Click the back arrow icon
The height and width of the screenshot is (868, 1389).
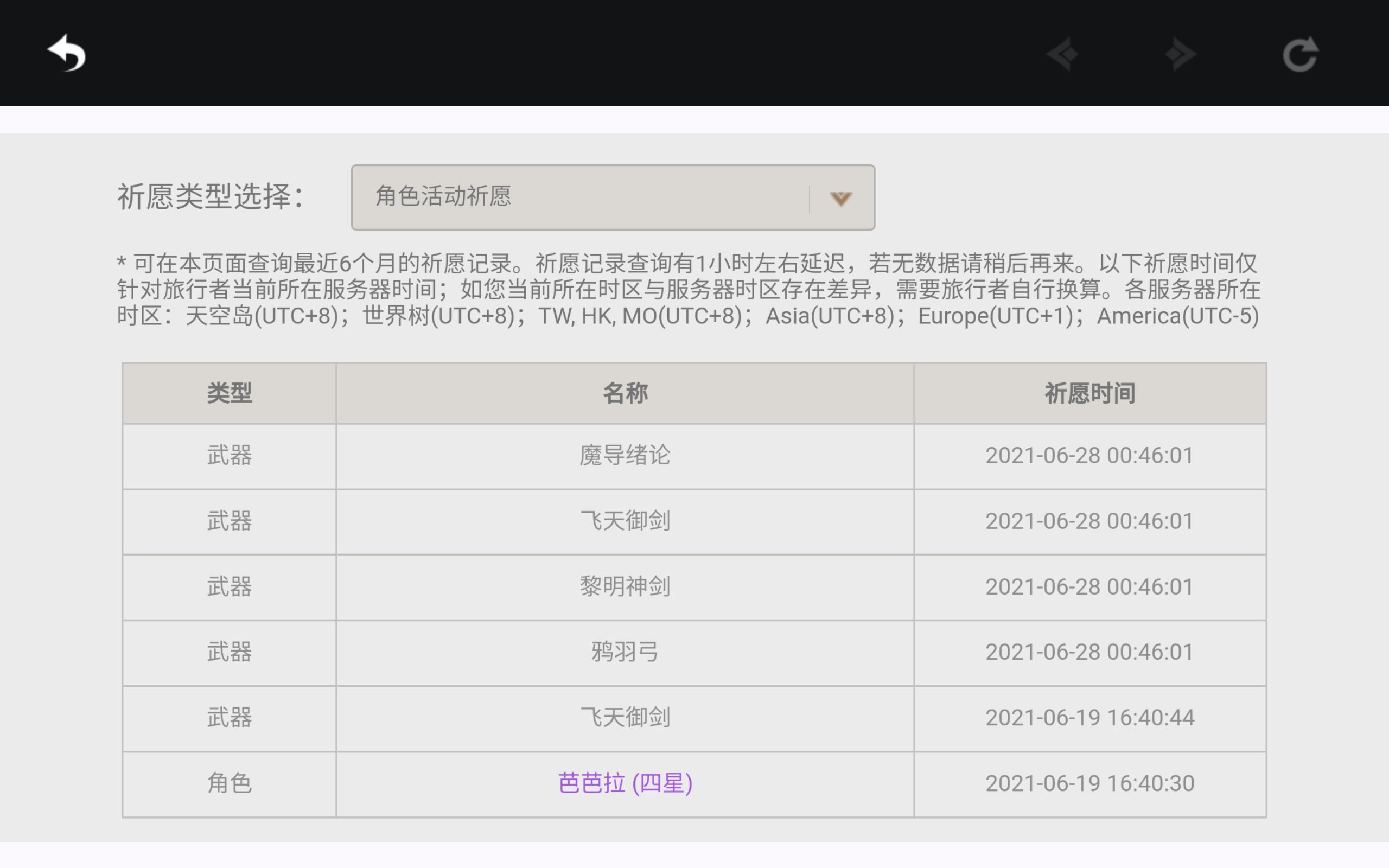point(67,53)
